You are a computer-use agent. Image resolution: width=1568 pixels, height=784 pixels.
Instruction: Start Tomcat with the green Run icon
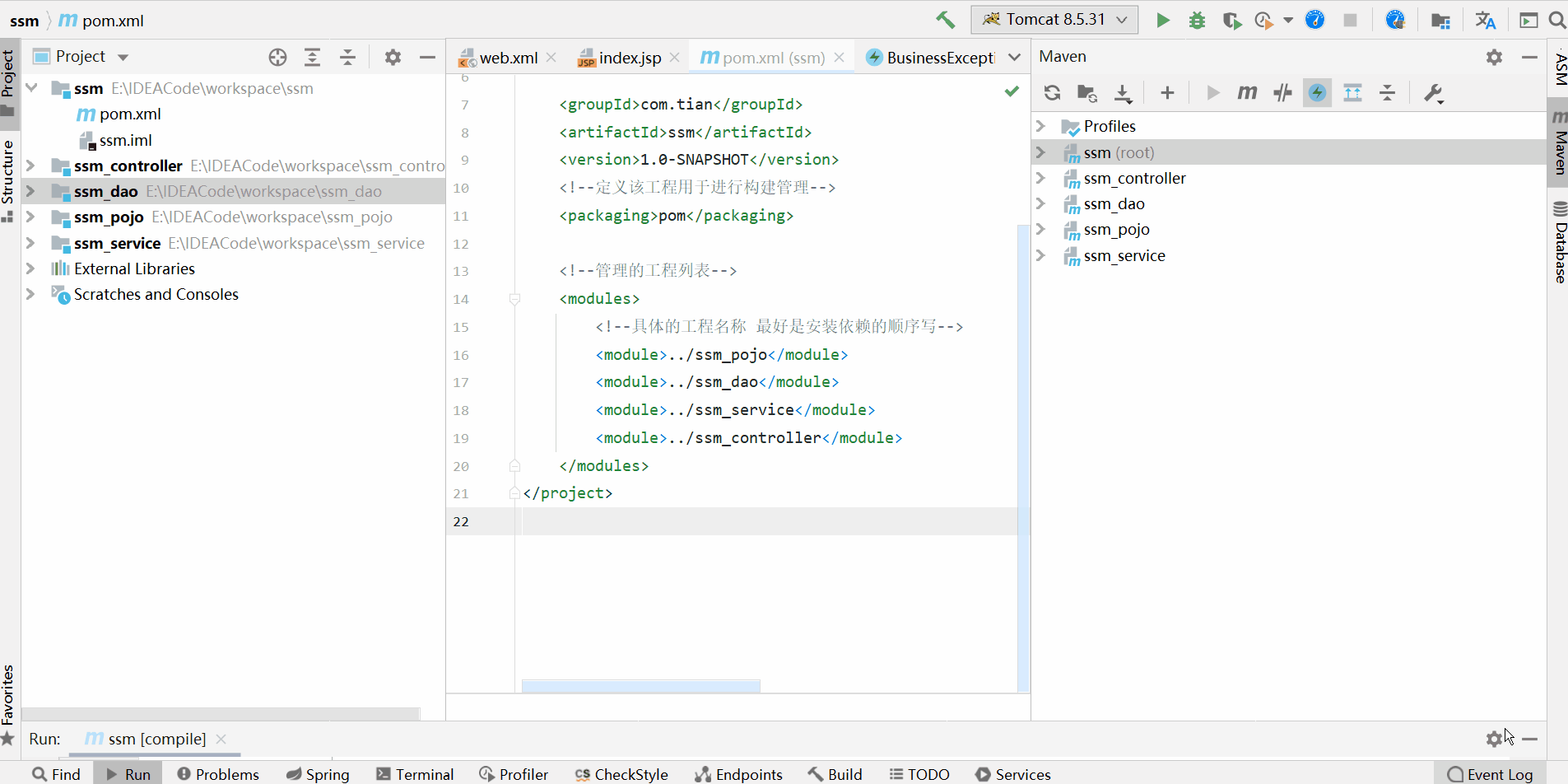coord(1162,20)
